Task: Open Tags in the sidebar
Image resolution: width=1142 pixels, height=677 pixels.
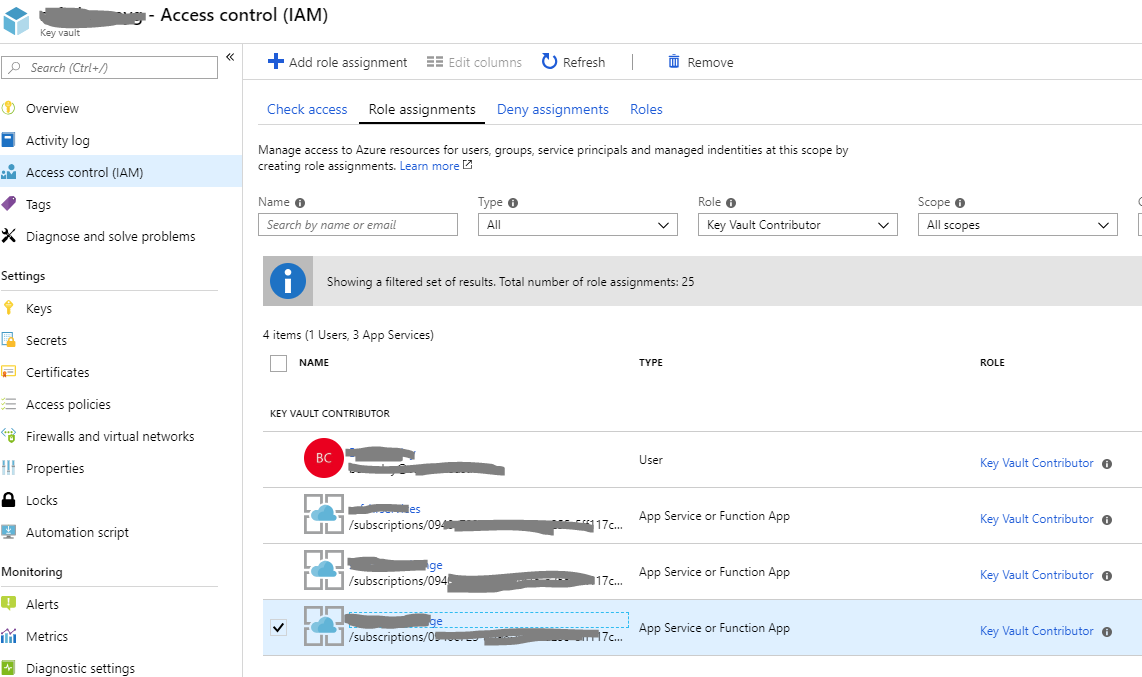Action: (x=38, y=205)
